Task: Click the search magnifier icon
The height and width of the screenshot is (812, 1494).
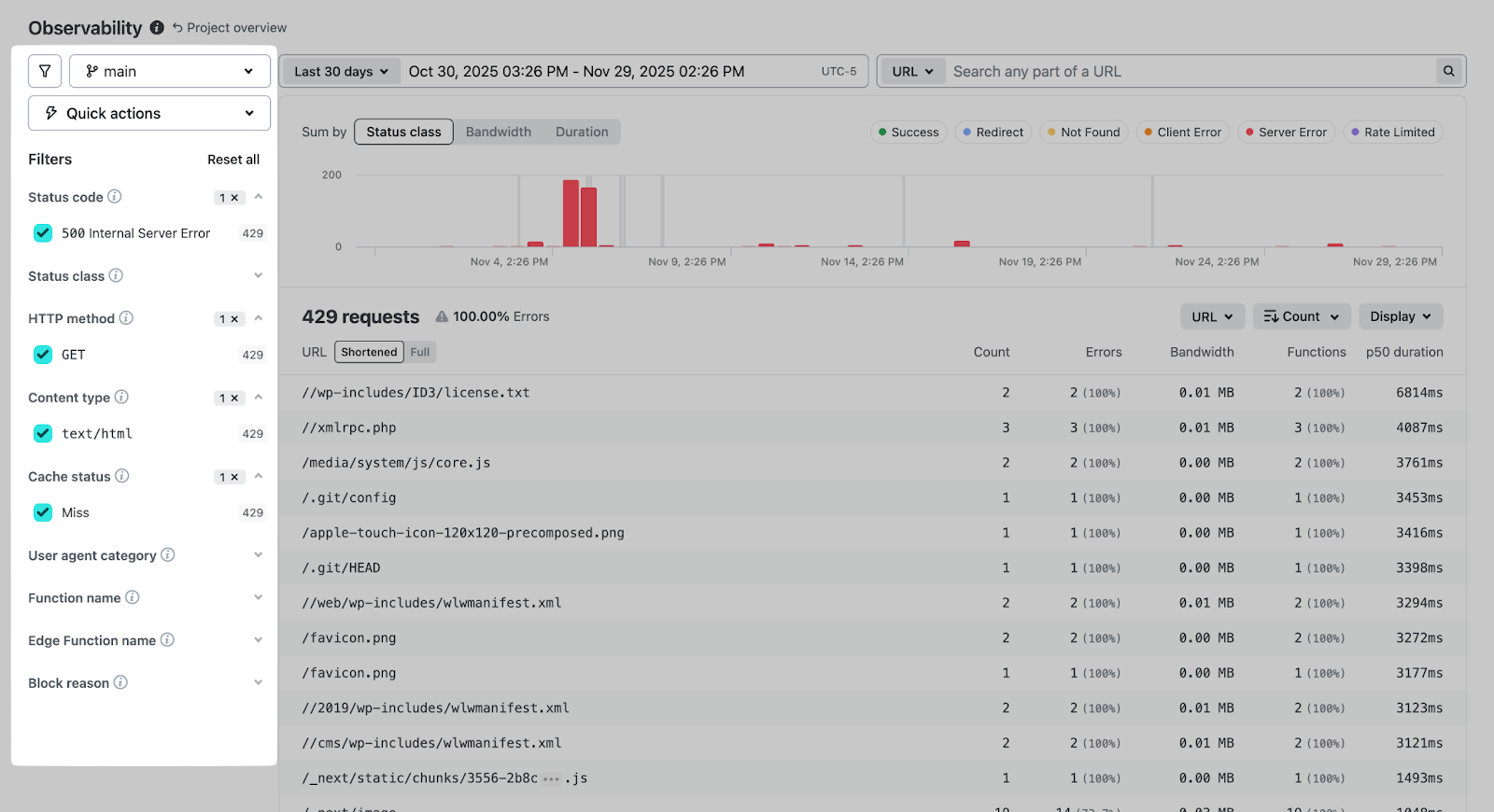Action: point(1448,71)
